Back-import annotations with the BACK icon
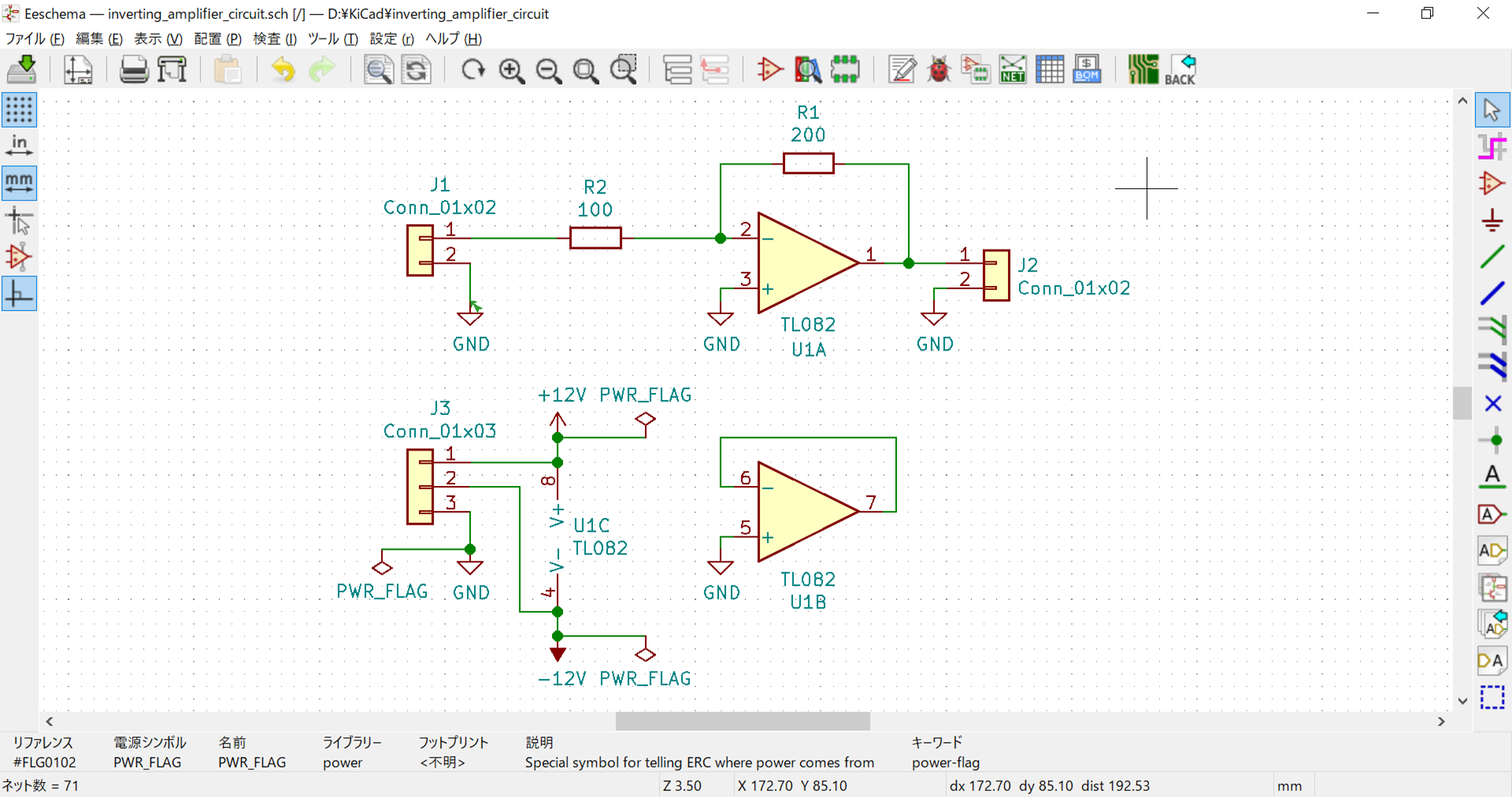 pyautogui.click(x=1181, y=69)
